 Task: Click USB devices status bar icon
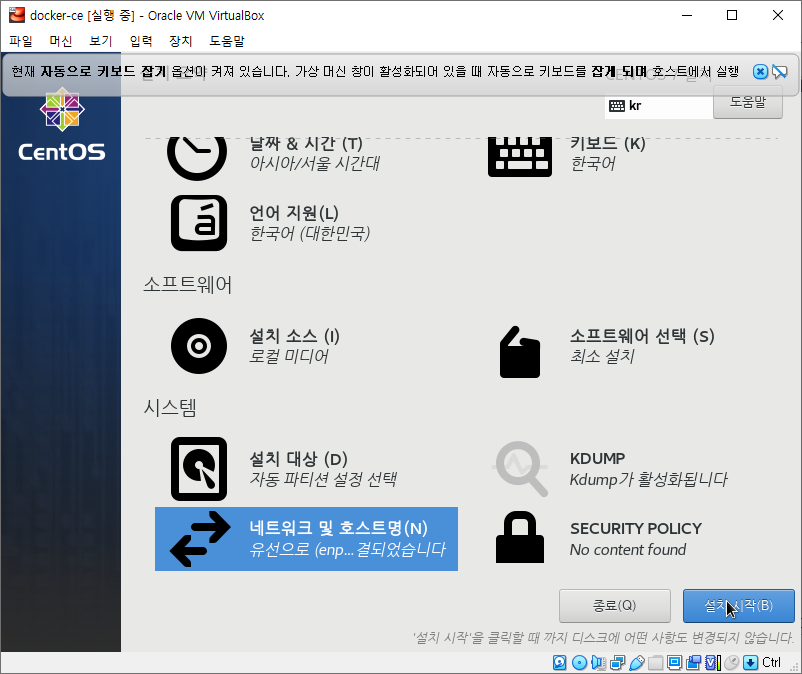(x=636, y=663)
